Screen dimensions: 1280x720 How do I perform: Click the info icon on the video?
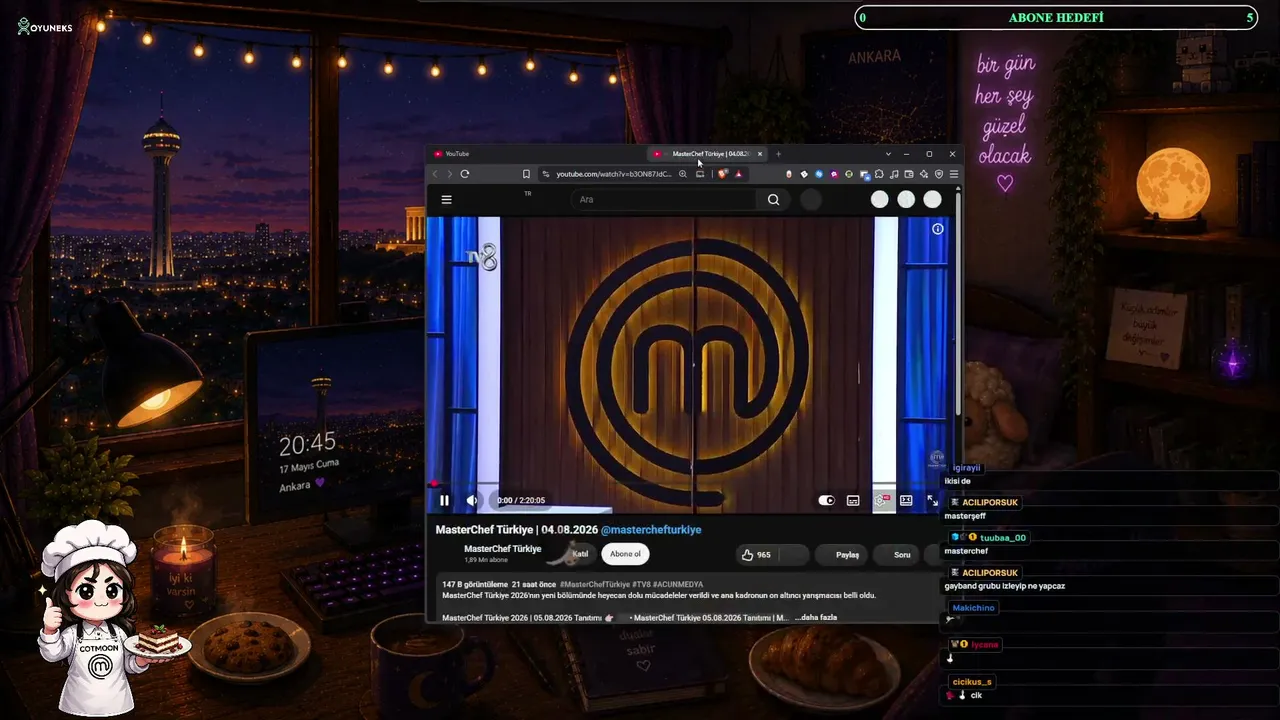point(938,229)
